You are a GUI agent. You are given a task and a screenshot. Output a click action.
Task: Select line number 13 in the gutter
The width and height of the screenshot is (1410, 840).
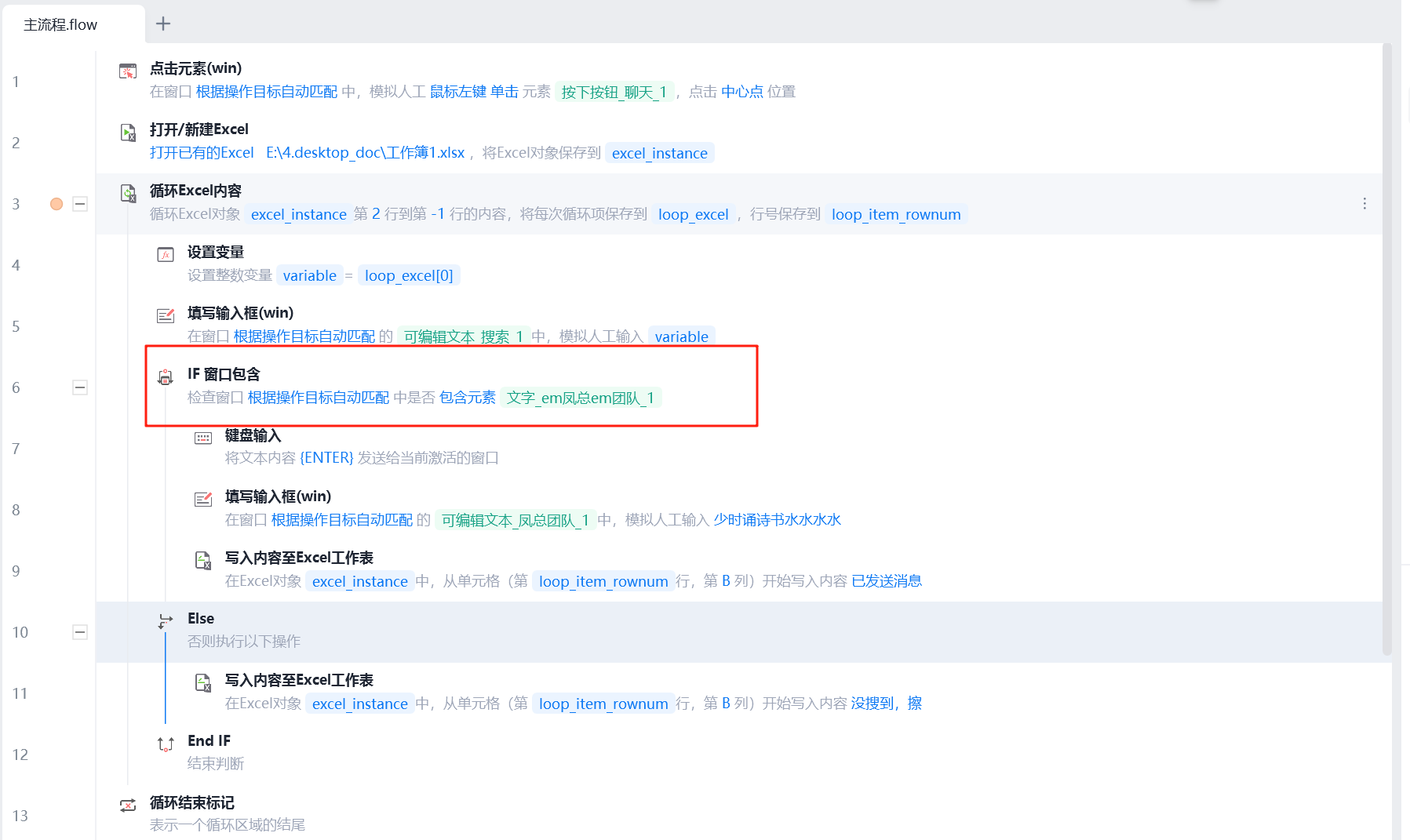pyautogui.click(x=20, y=816)
